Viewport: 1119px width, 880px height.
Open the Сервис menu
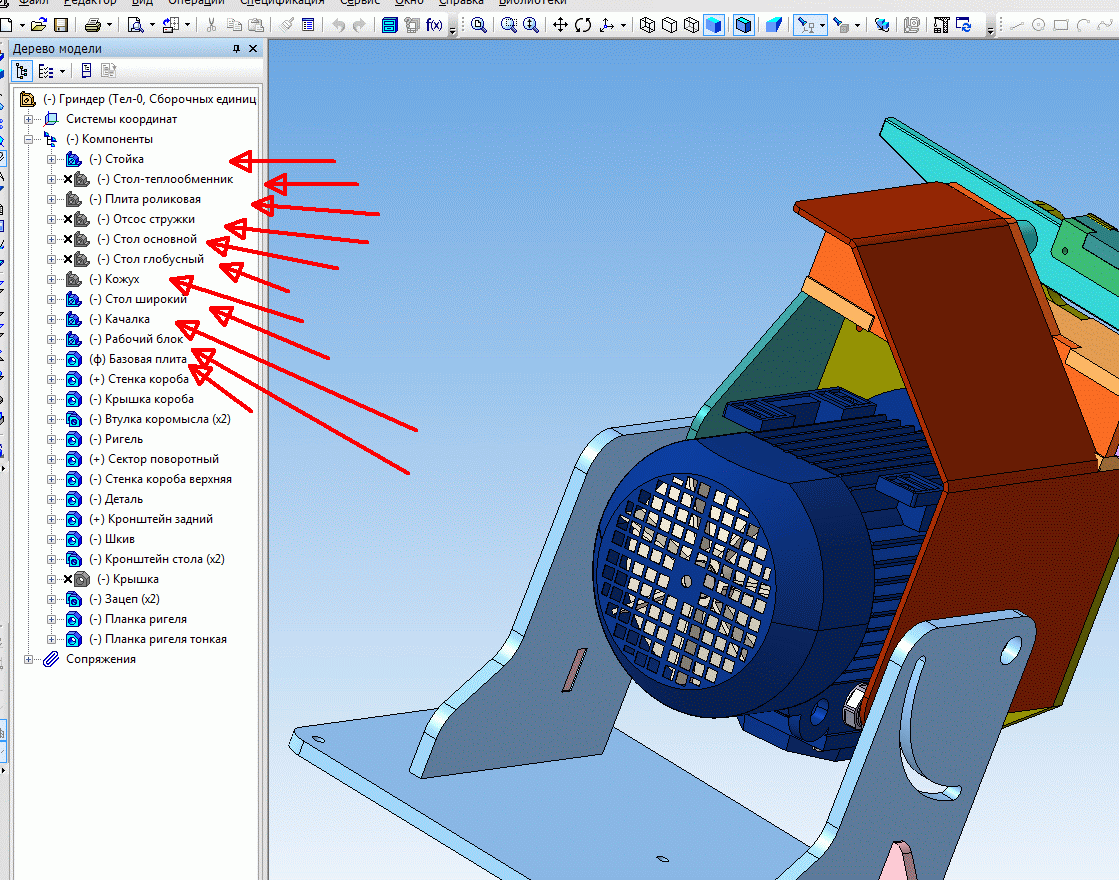coord(360,2)
